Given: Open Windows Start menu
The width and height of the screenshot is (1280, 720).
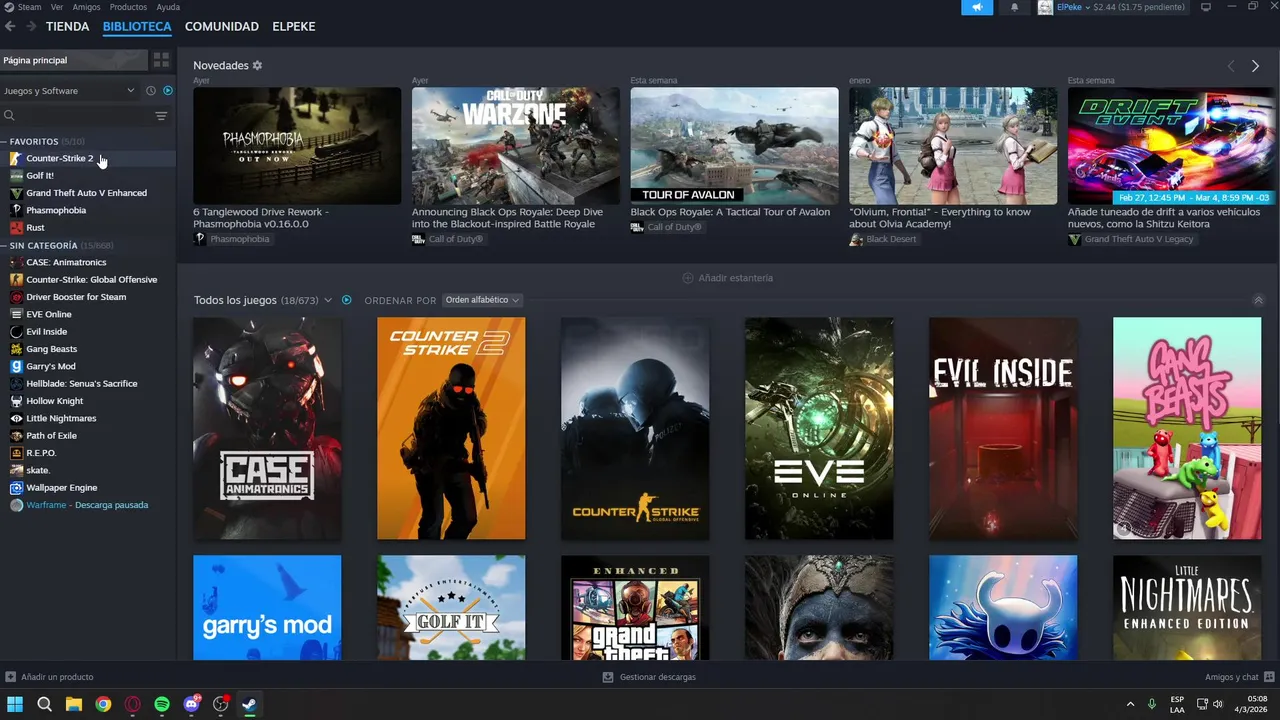Looking at the screenshot, I should (15, 704).
